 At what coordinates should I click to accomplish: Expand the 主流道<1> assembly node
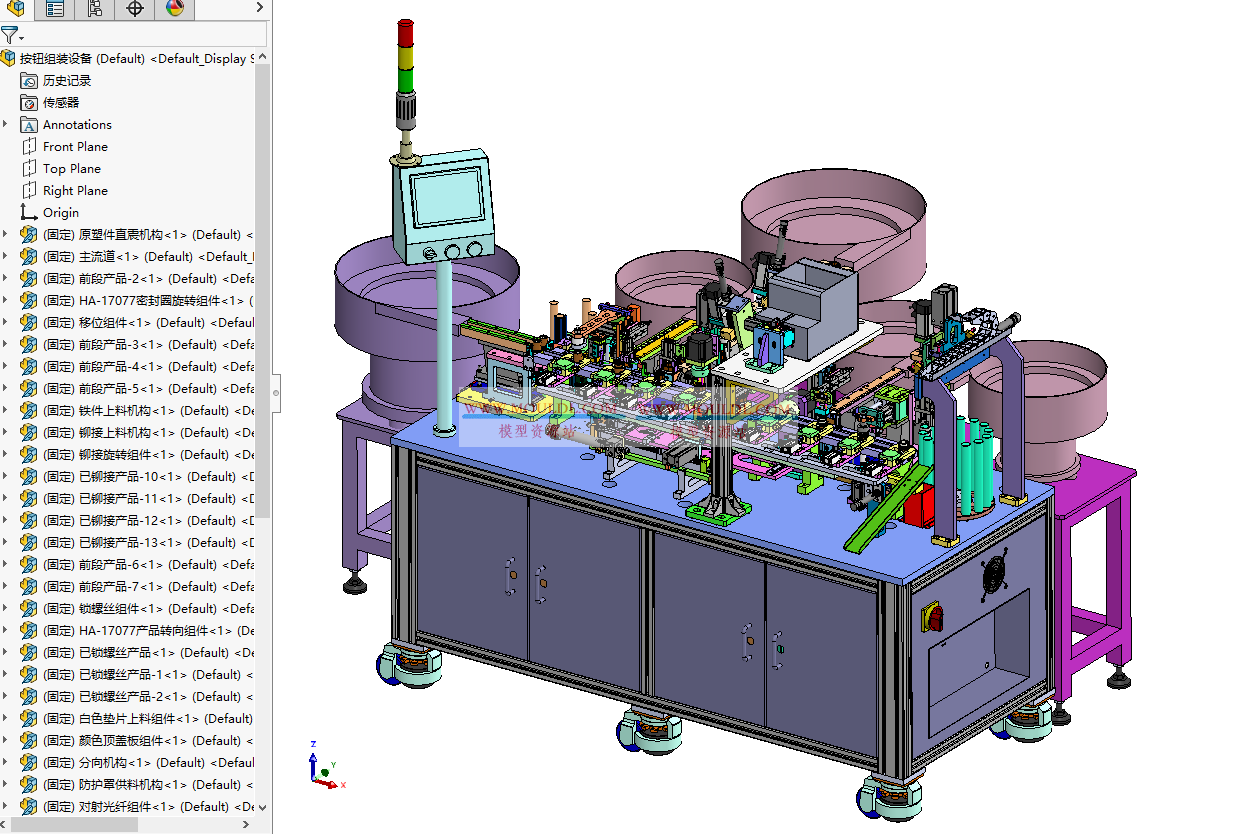[x=6, y=256]
